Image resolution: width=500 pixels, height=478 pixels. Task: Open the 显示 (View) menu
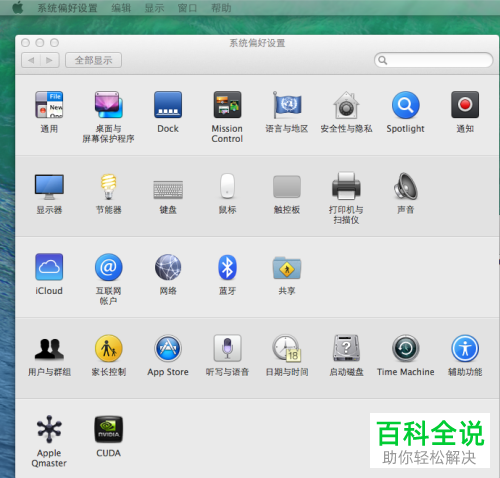coord(154,8)
